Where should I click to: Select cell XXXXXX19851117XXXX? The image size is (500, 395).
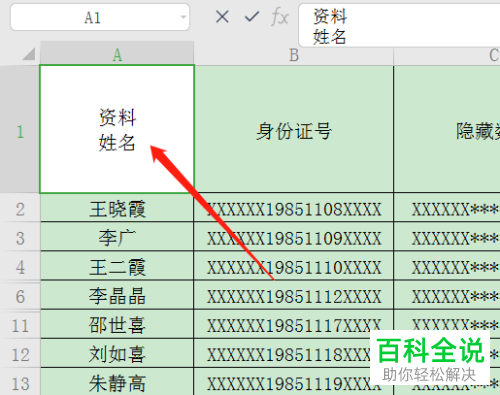[x=294, y=324]
